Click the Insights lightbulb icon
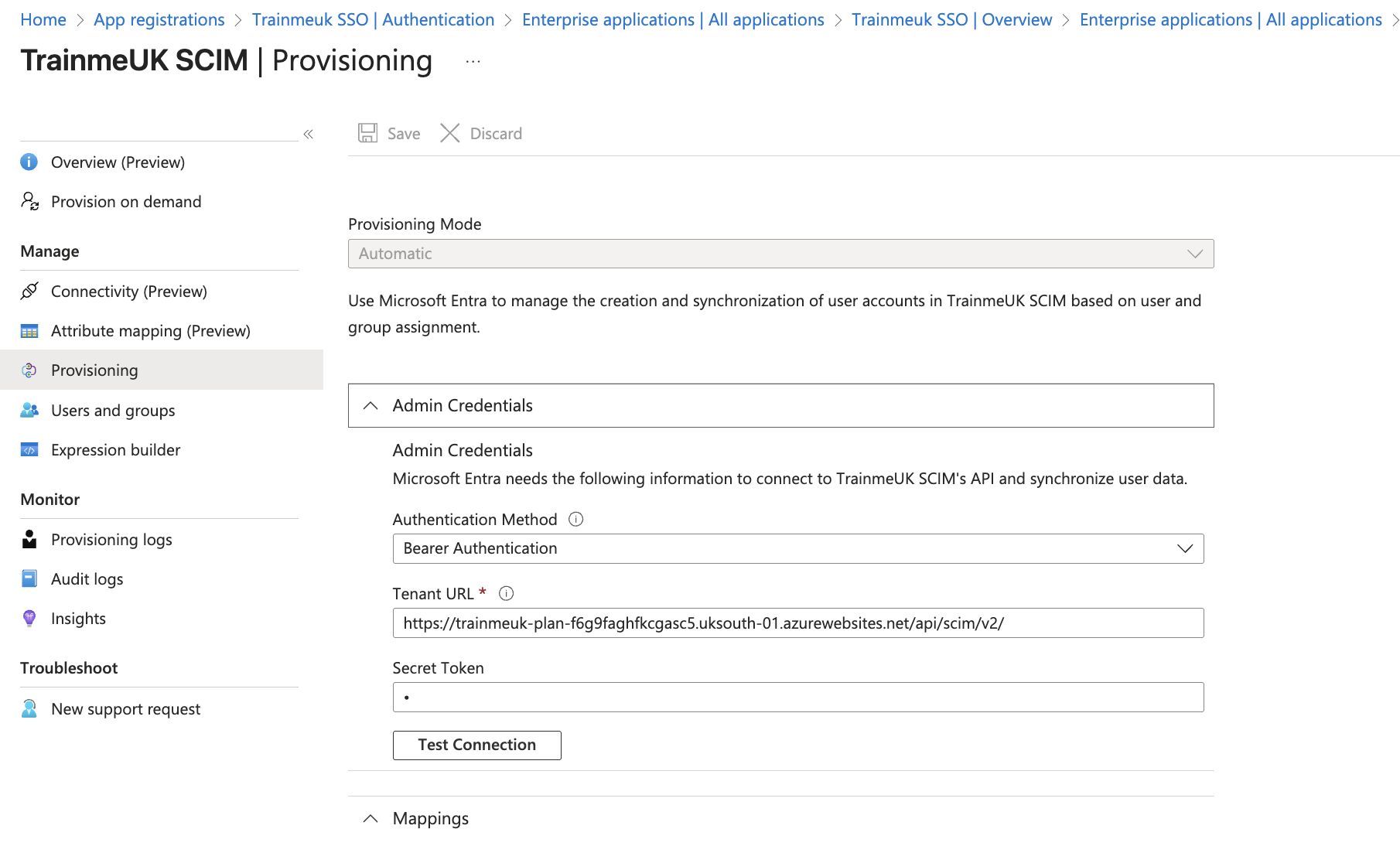This screenshot has height=846, width=1400. pyautogui.click(x=29, y=618)
